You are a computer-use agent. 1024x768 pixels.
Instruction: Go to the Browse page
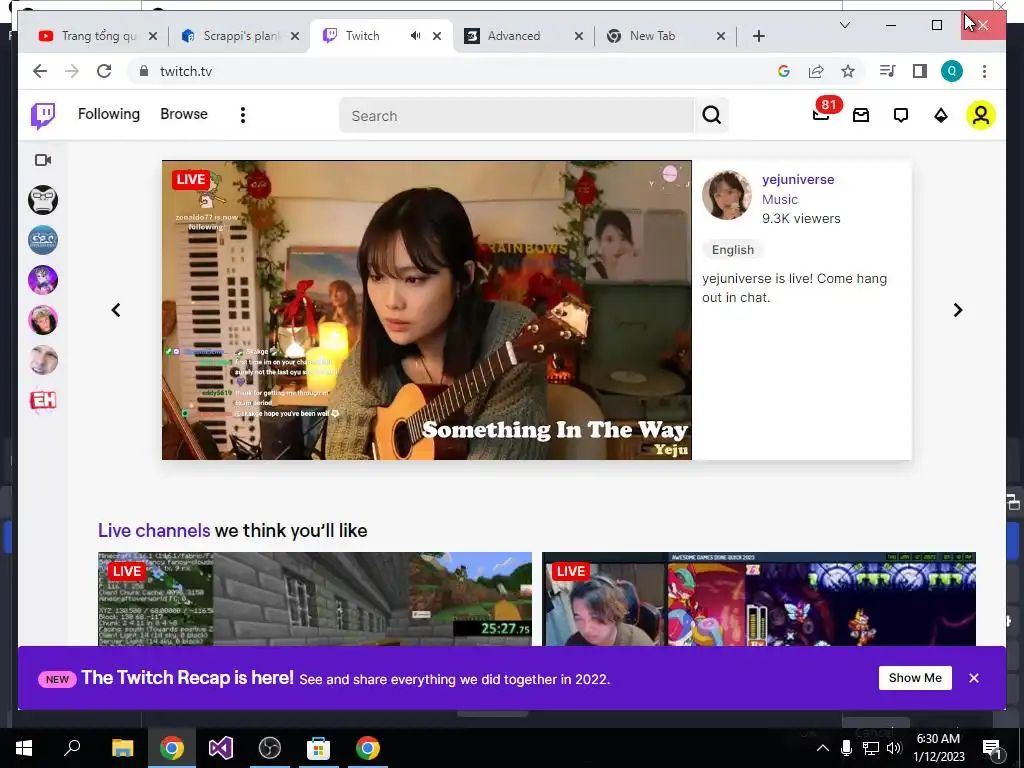[184, 114]
